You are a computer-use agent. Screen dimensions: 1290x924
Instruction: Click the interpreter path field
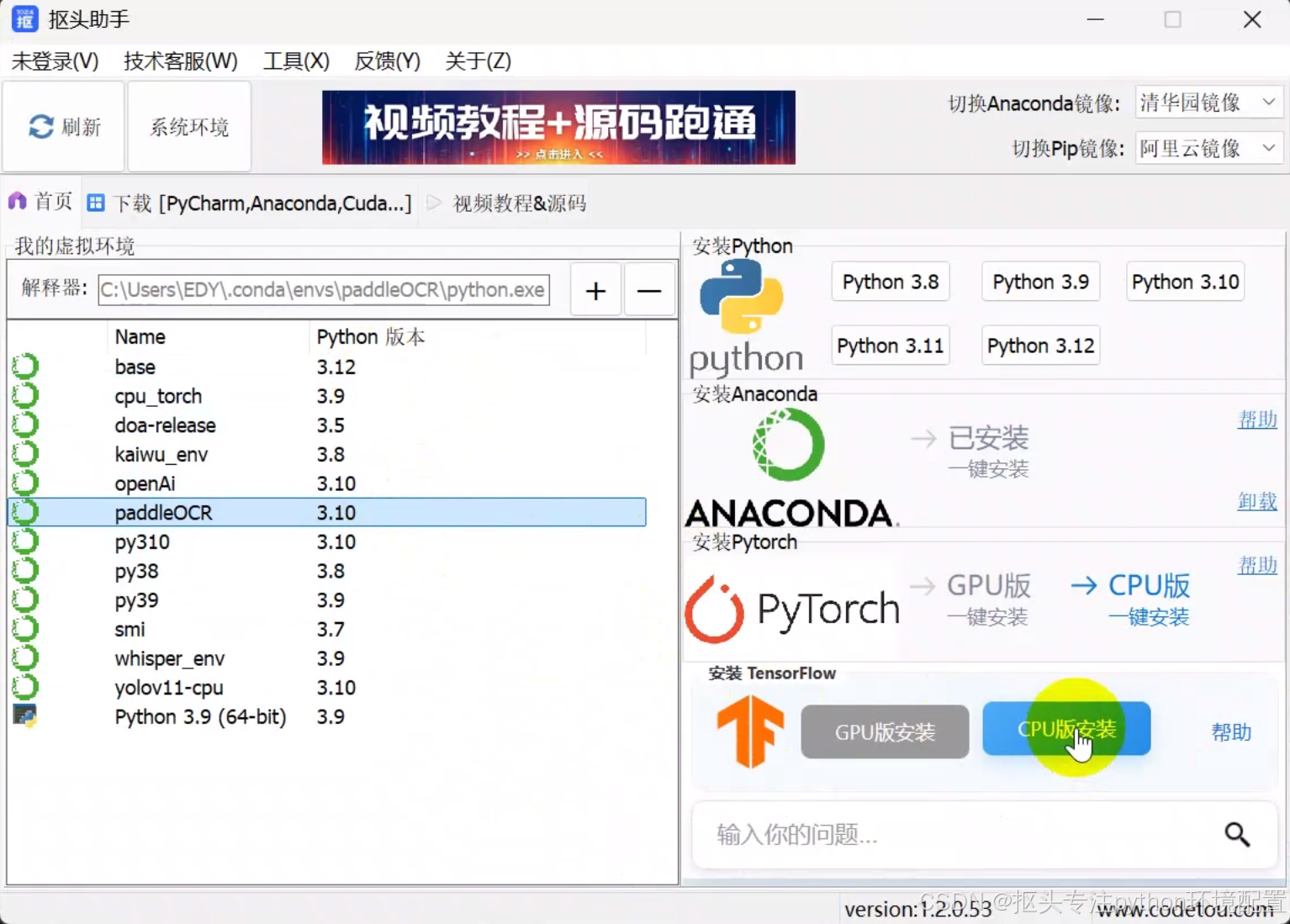324,290
